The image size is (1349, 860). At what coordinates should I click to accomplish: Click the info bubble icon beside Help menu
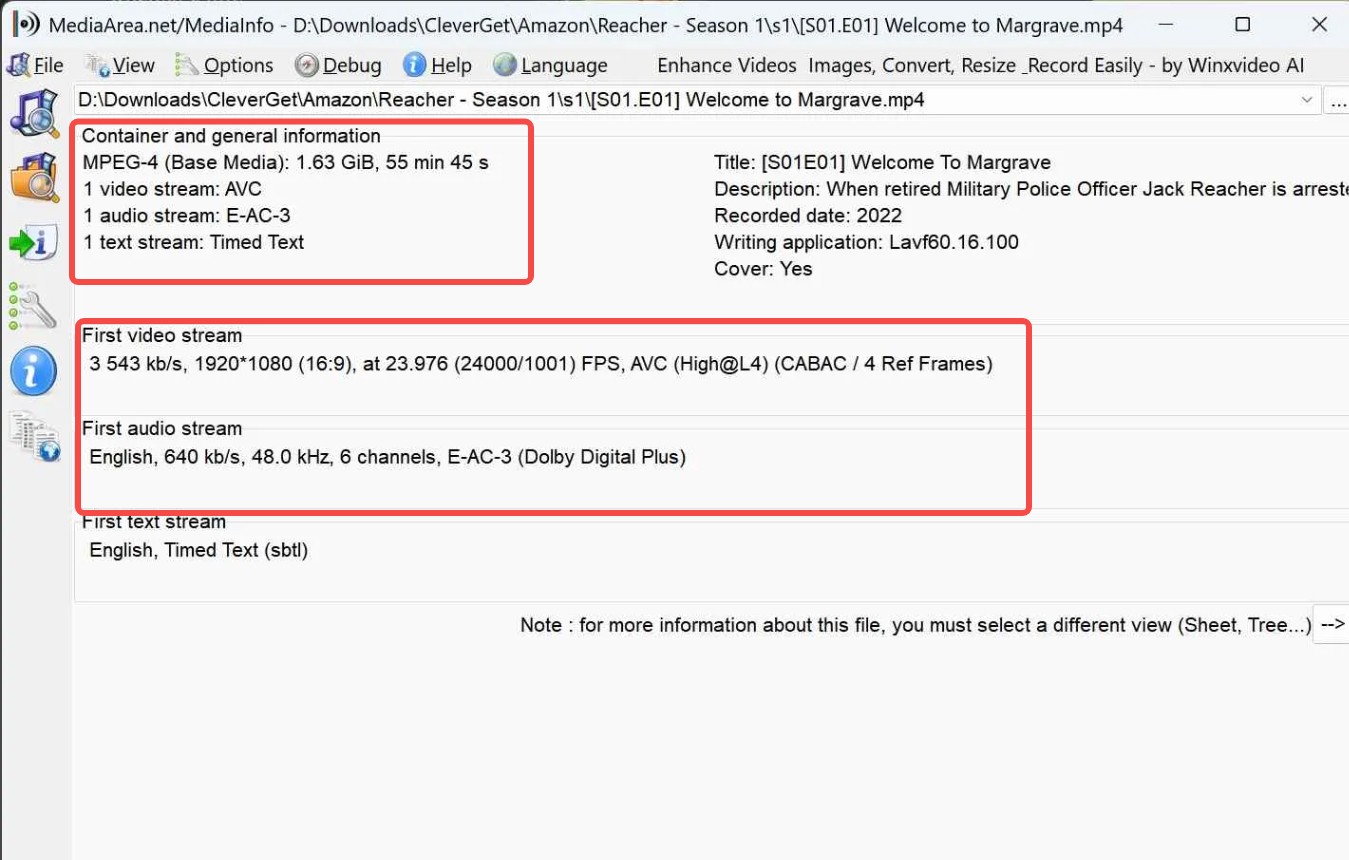[413, 65]
